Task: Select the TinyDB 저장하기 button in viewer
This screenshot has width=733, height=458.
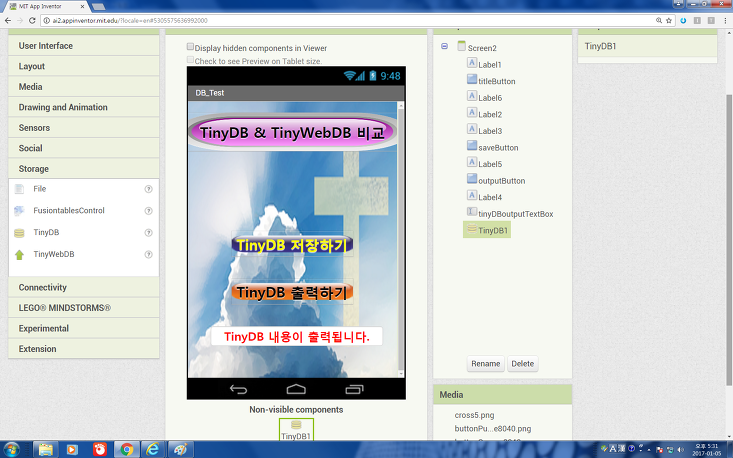Action: pos(292,244)
